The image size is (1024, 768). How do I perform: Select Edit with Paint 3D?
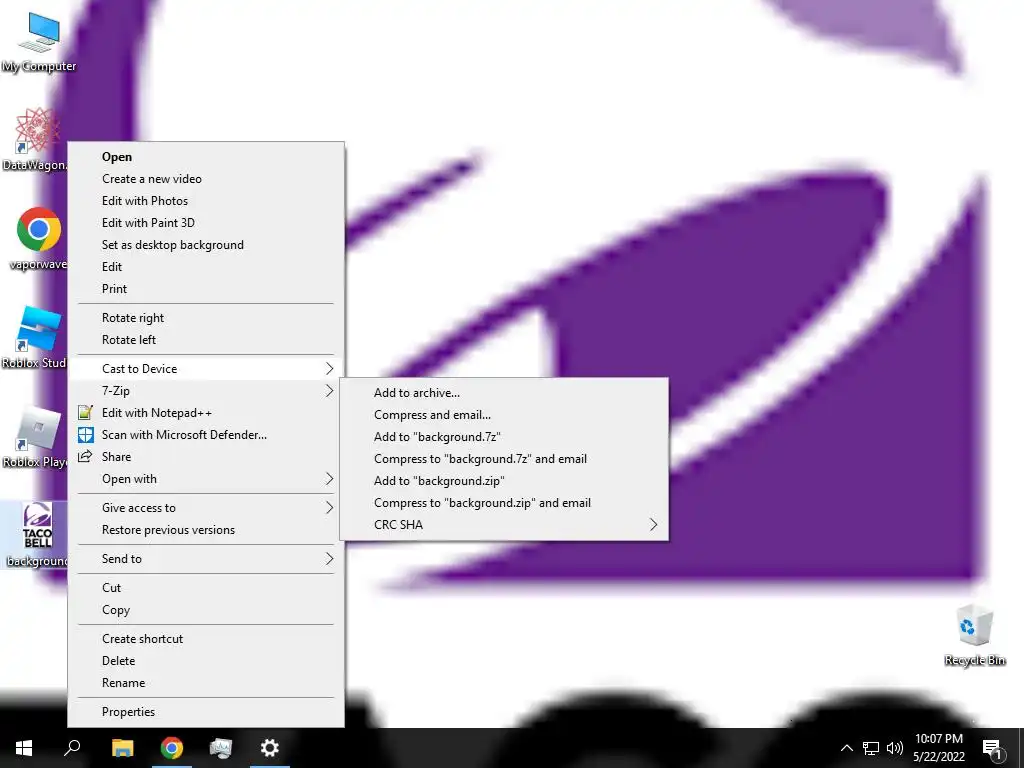click(x=206, y=223)
